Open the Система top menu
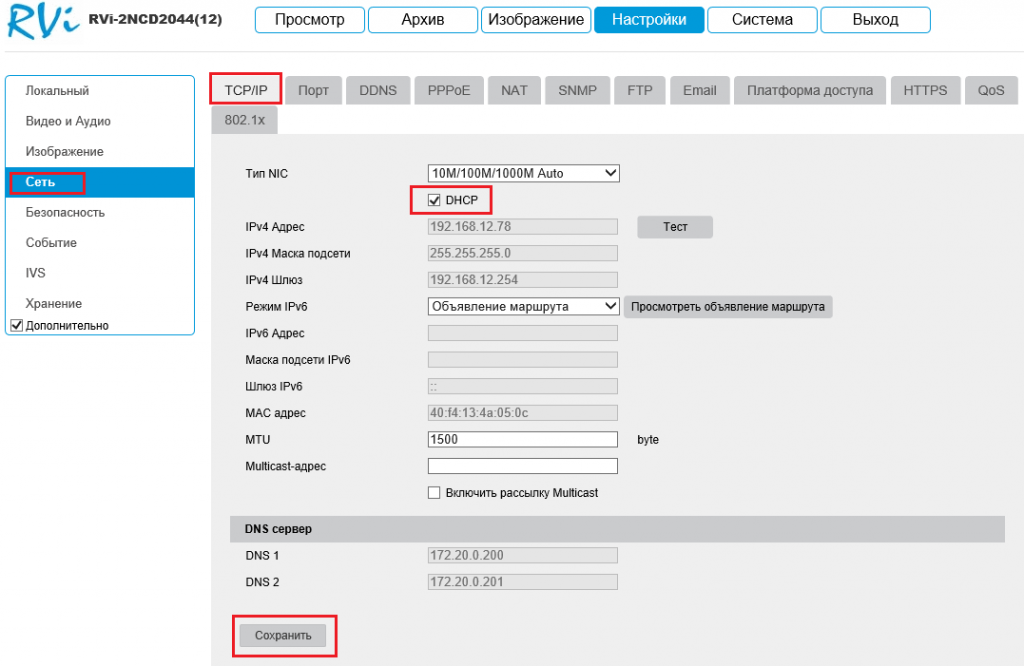The width and height of the screenshot is (1024, 666). tap(762, 20)
